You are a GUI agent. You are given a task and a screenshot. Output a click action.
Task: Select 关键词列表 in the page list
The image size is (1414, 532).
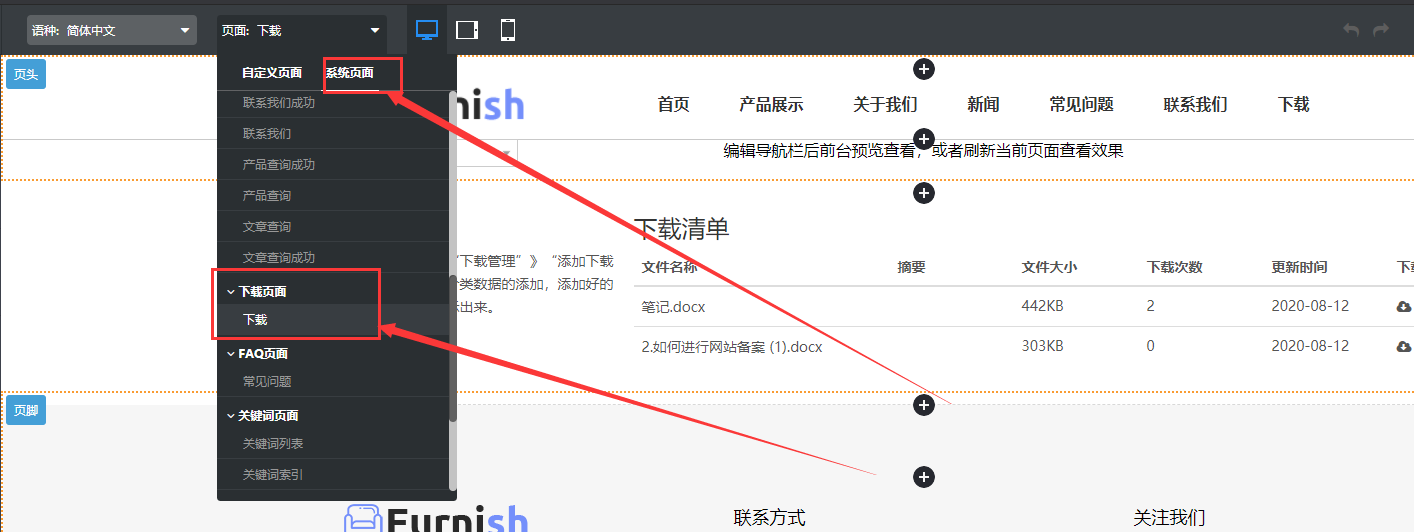[273, 444]
